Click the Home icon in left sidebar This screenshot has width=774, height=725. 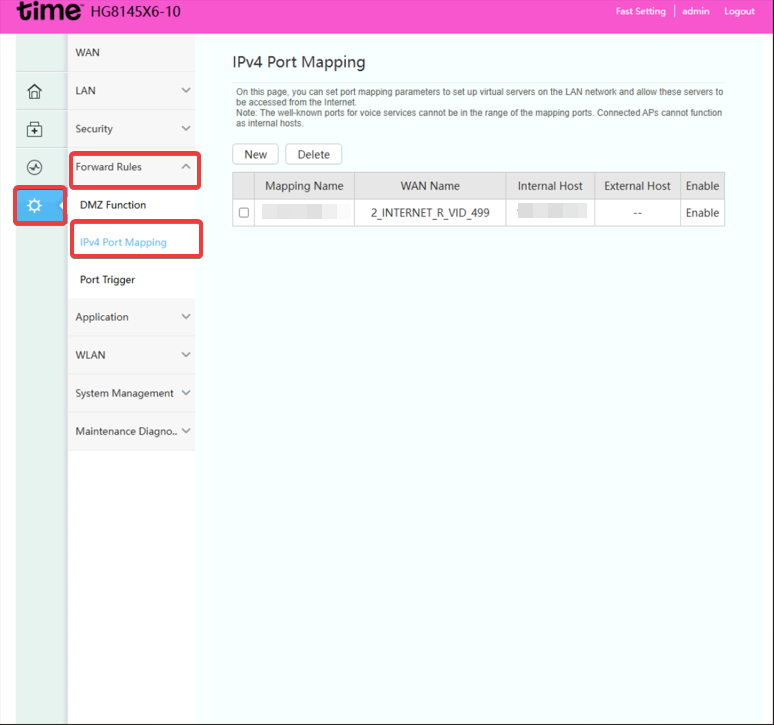[34, 92]
